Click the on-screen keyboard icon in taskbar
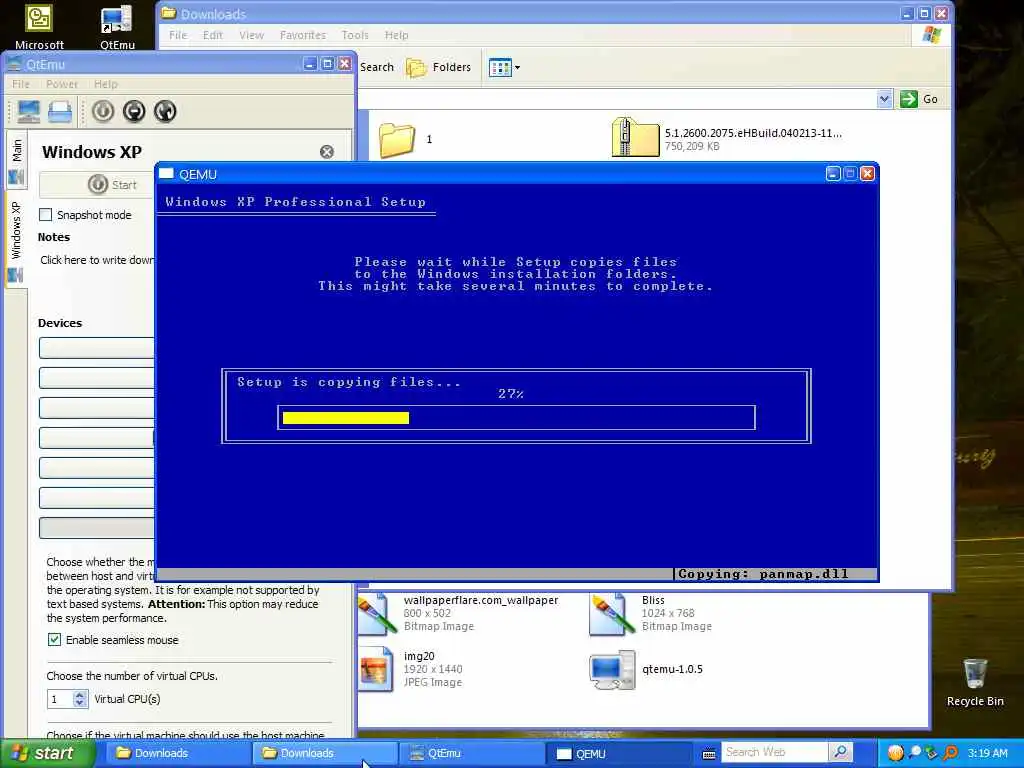Viewport: 1024px width, 768px height. pyautogui.click(x=709, y=754)
